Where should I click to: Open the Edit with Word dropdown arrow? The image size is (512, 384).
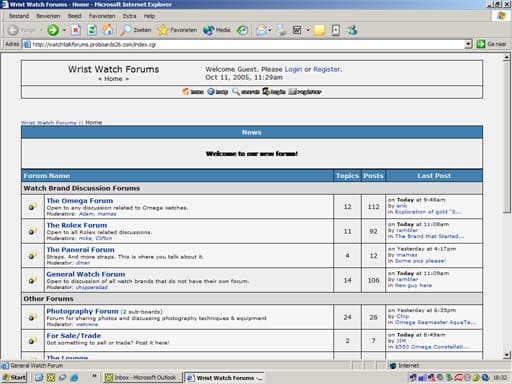point(308,30)
